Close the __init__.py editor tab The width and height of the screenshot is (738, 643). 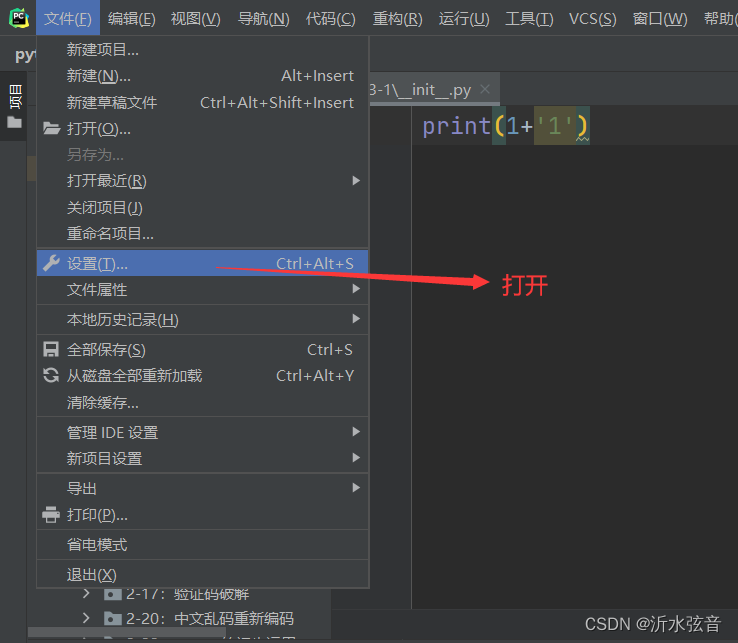[x=485, y=90]
